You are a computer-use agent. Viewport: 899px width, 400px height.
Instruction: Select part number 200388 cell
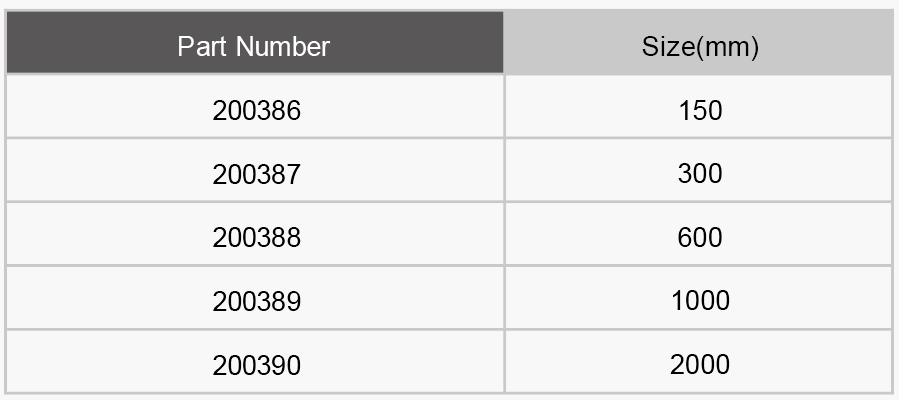coord(255,234)
